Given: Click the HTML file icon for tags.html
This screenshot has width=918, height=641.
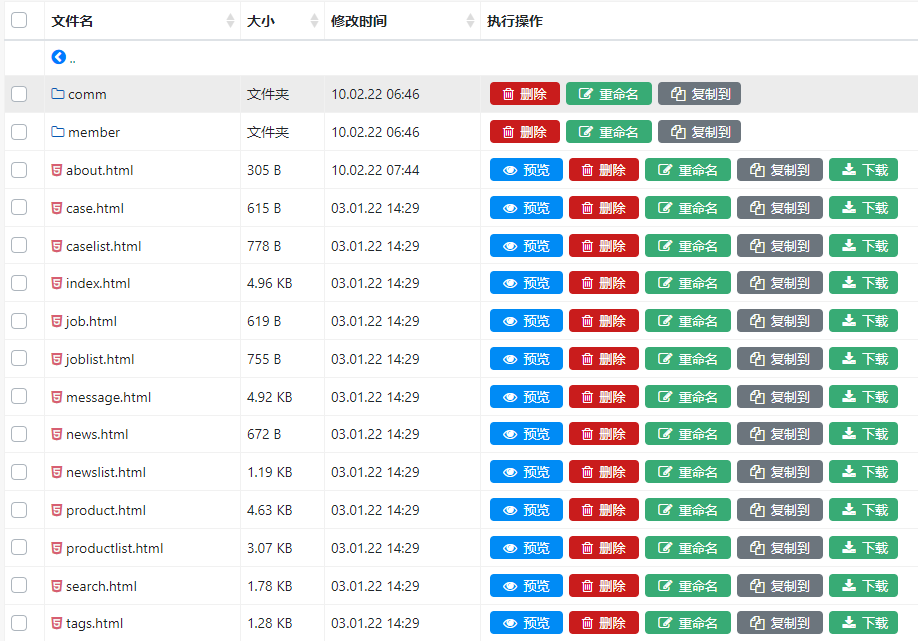Looking at the screenshot, I should tap(57, 623).
